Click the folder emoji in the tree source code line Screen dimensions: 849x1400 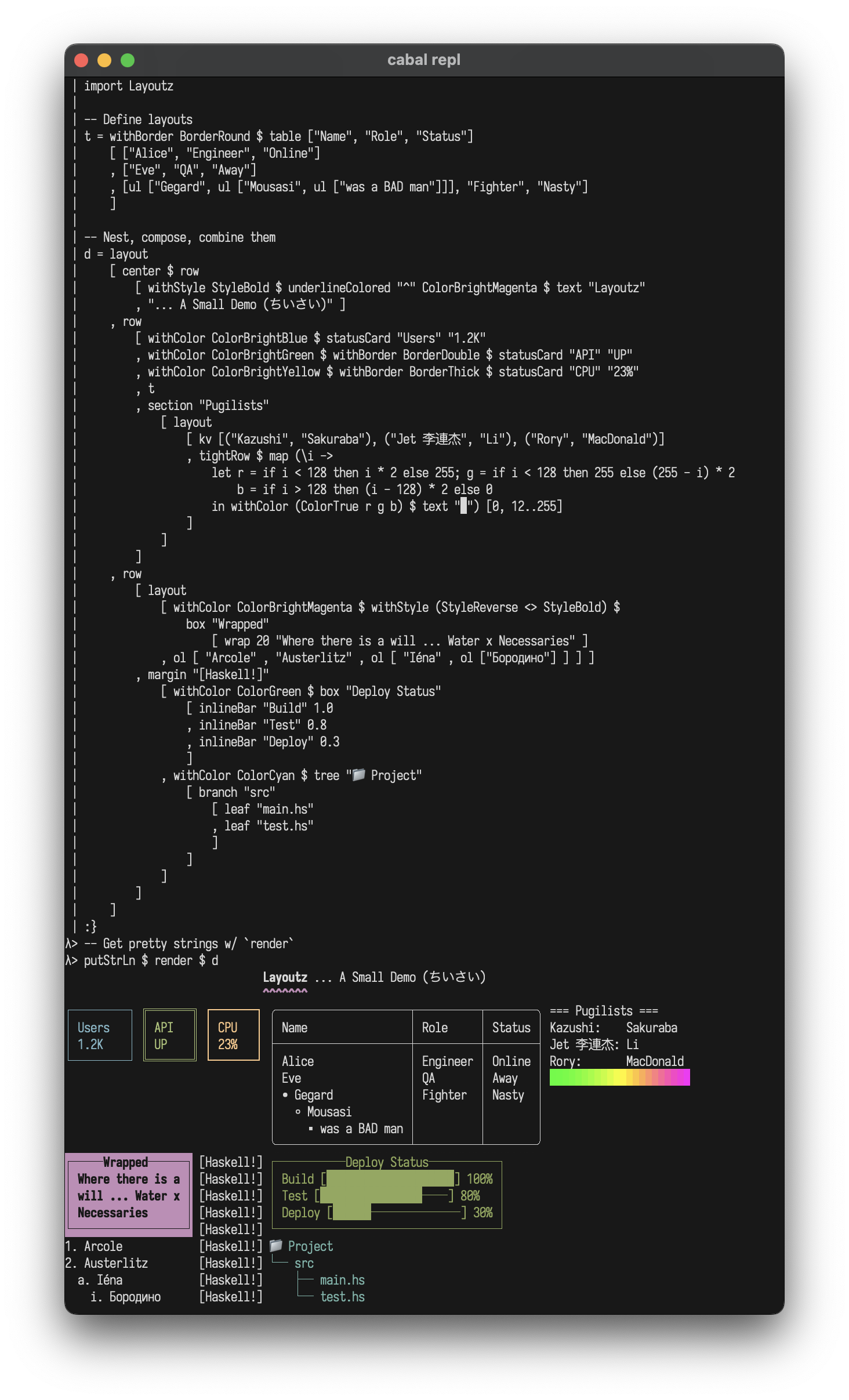[x=359, y=775]
